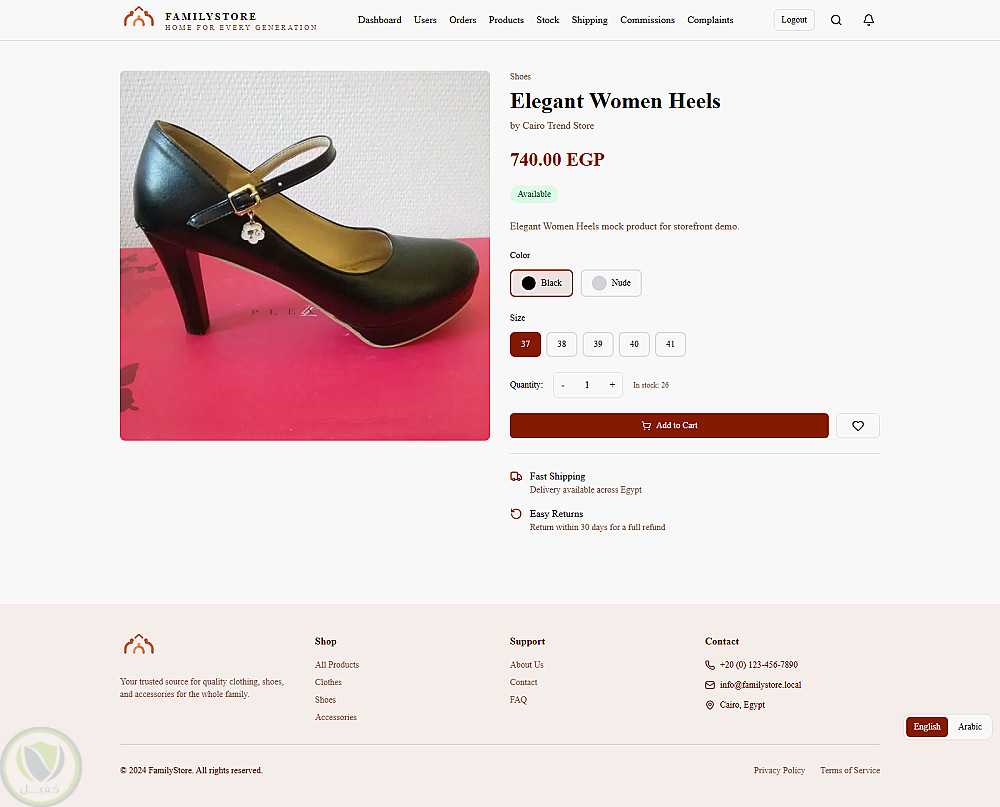Click the Easy Returns arrow icon

coord(516,514)
